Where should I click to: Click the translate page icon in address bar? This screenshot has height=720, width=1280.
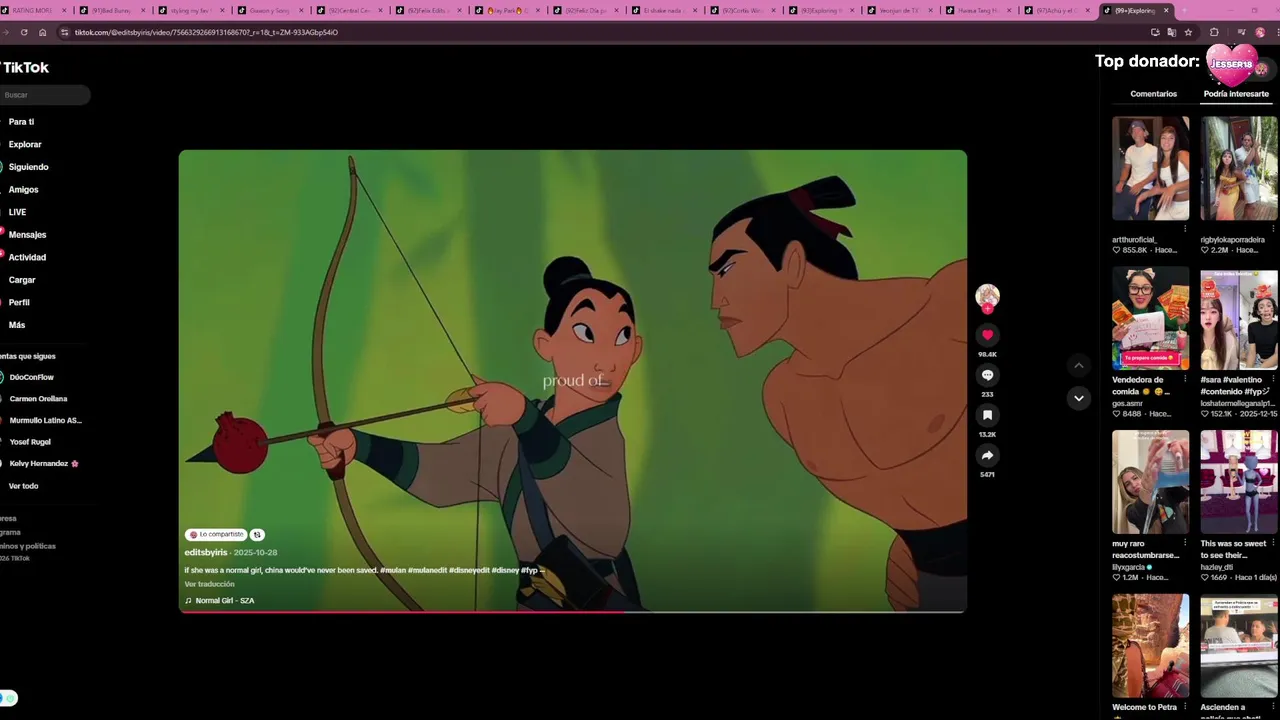point(1171,32)
